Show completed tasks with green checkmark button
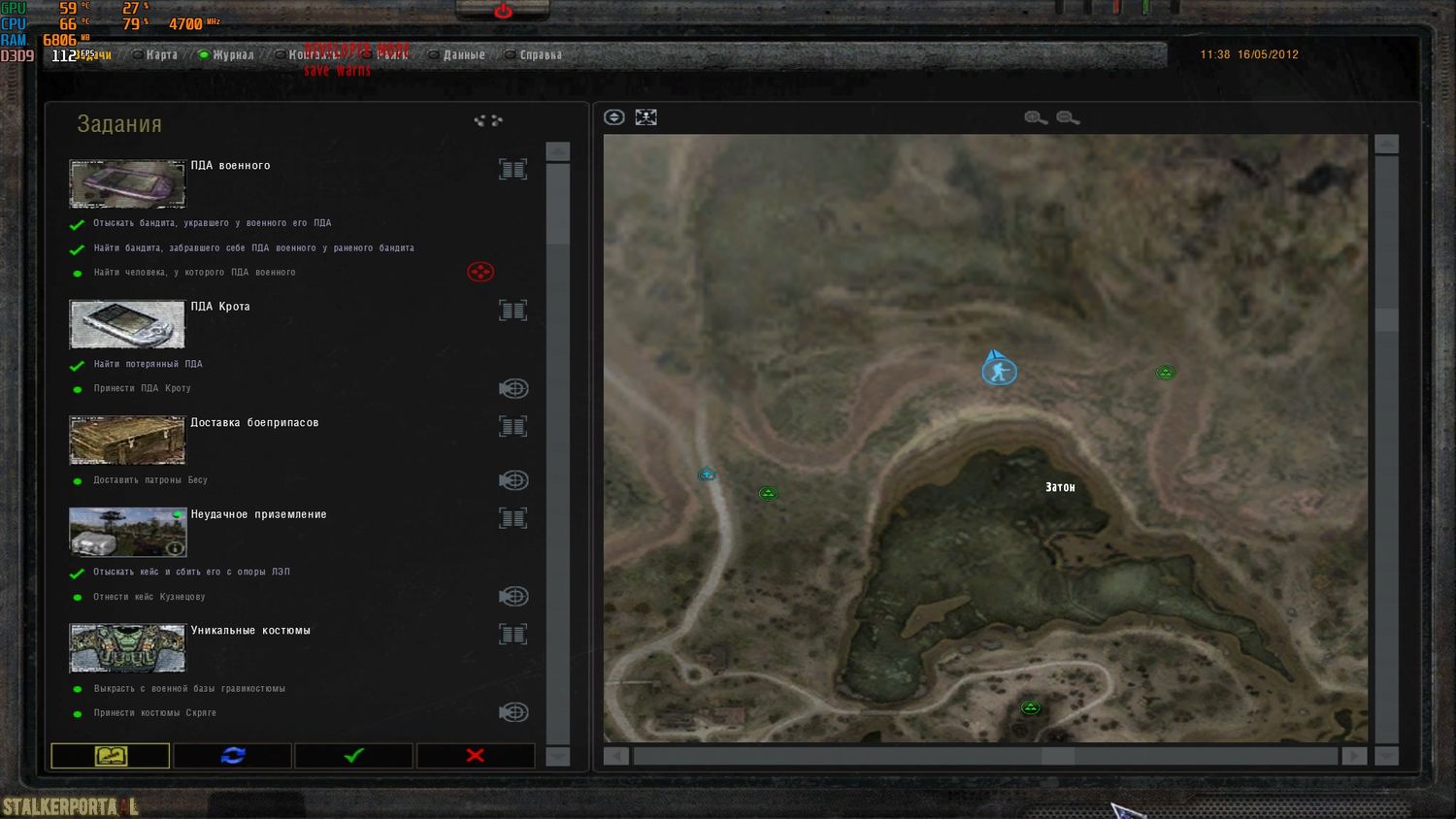Image resolution: width=1456 pixels, height=819 pixels. 354,756
